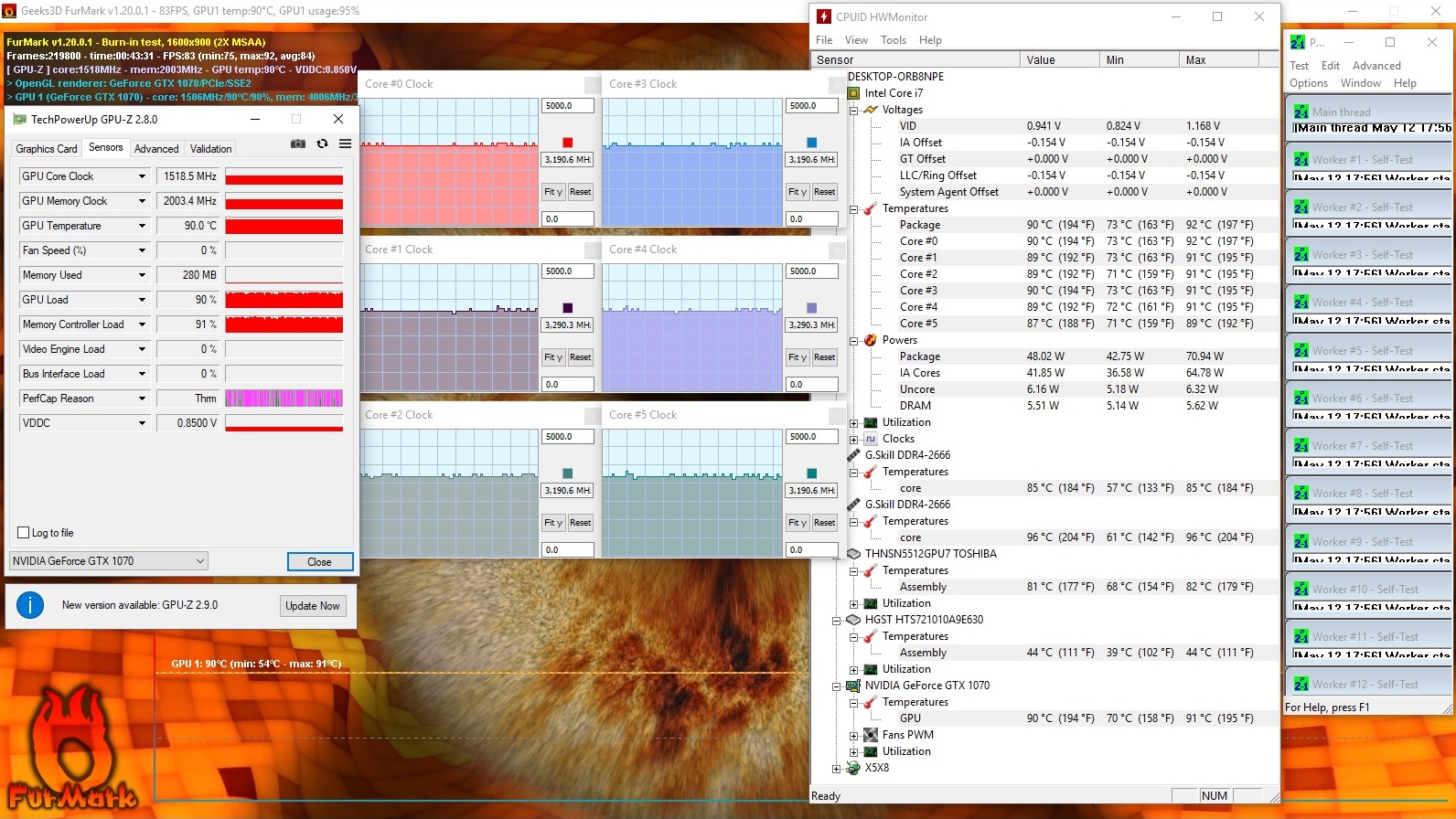Click the GPU-Z refresh sensors icon
Viewport: 1456px width, 819px height.
[x=322, y=144]
